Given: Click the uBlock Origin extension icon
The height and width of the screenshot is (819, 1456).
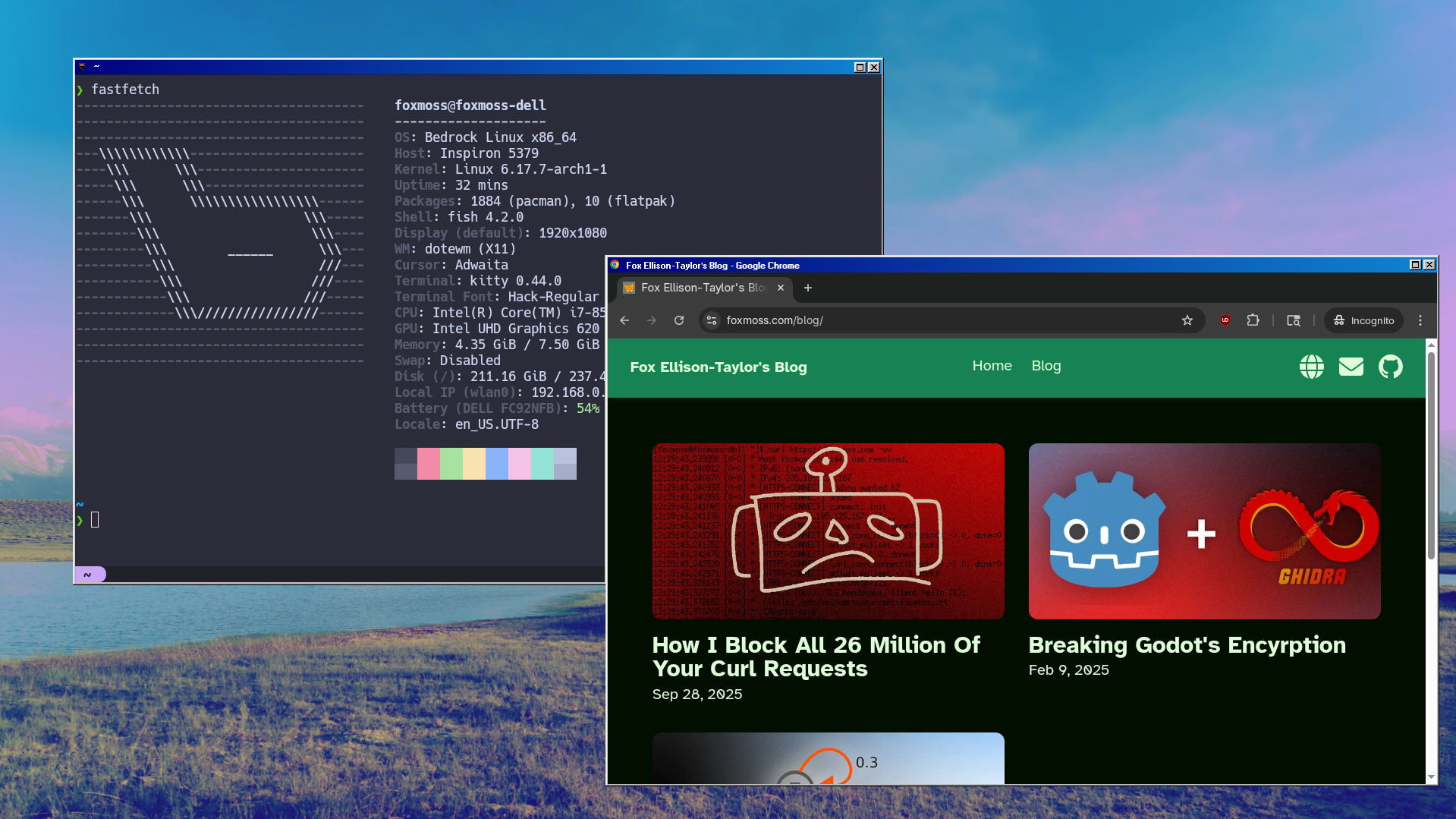Looking at the screenshot, I should click(x=1224, y=320).
